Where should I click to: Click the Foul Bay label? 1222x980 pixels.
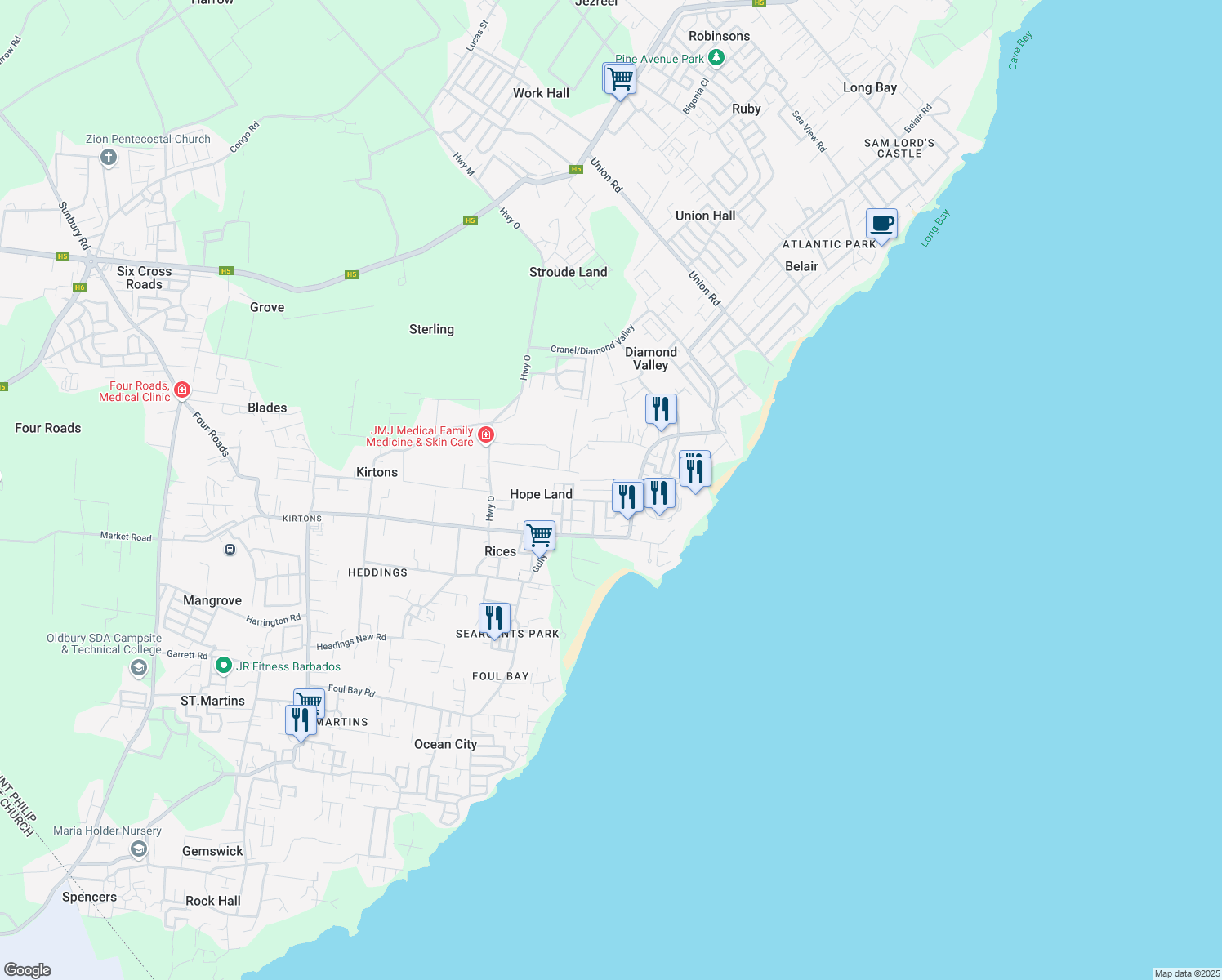[501, 676]
